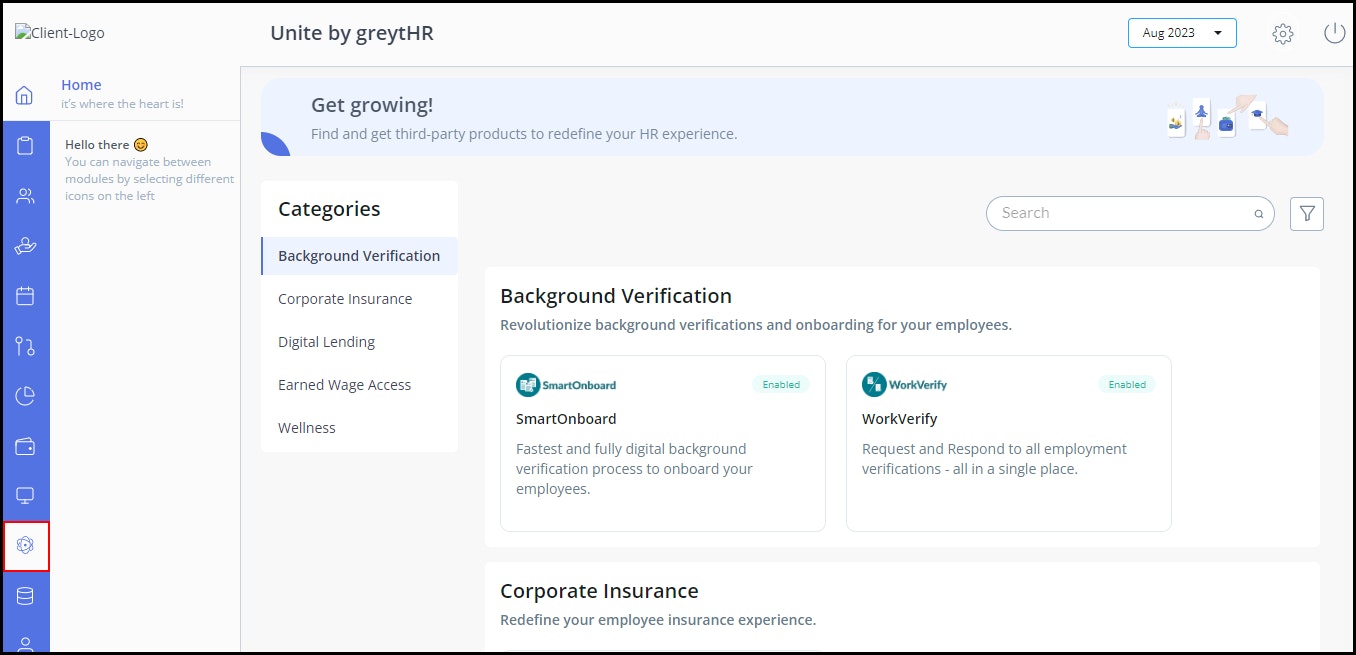This screenshot has width=1356, height=655.
Task: Open the database stack sidebar icon
Action: [x=25, y=596]
